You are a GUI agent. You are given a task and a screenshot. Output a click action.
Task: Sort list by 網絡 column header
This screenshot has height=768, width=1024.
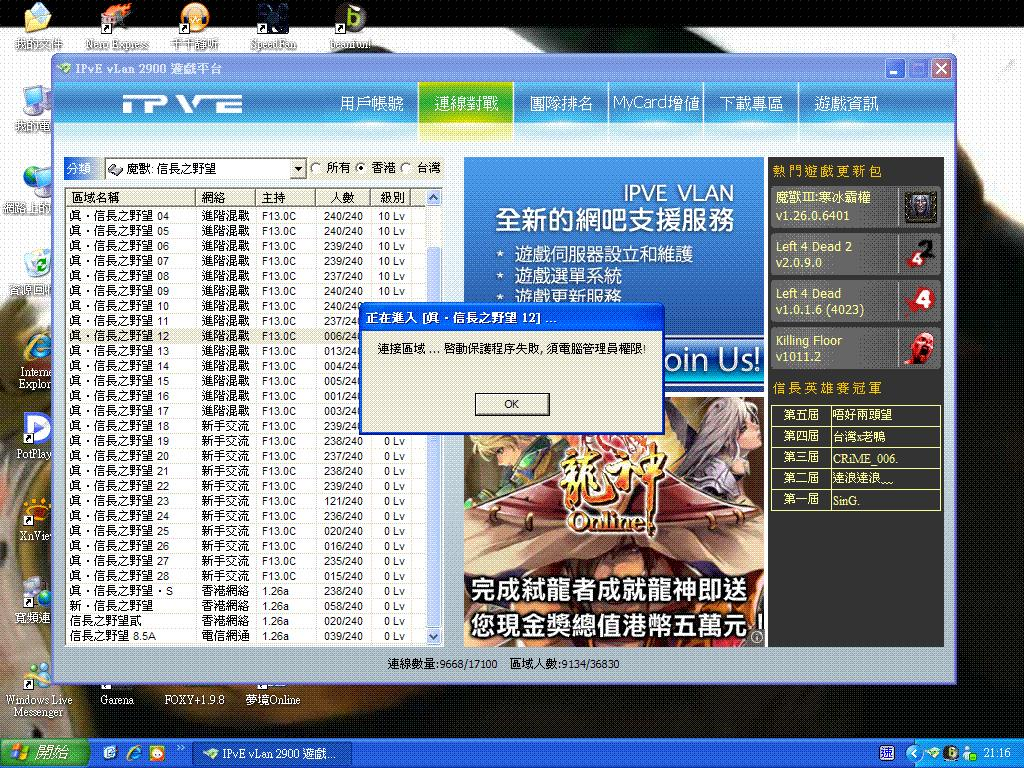225,197
